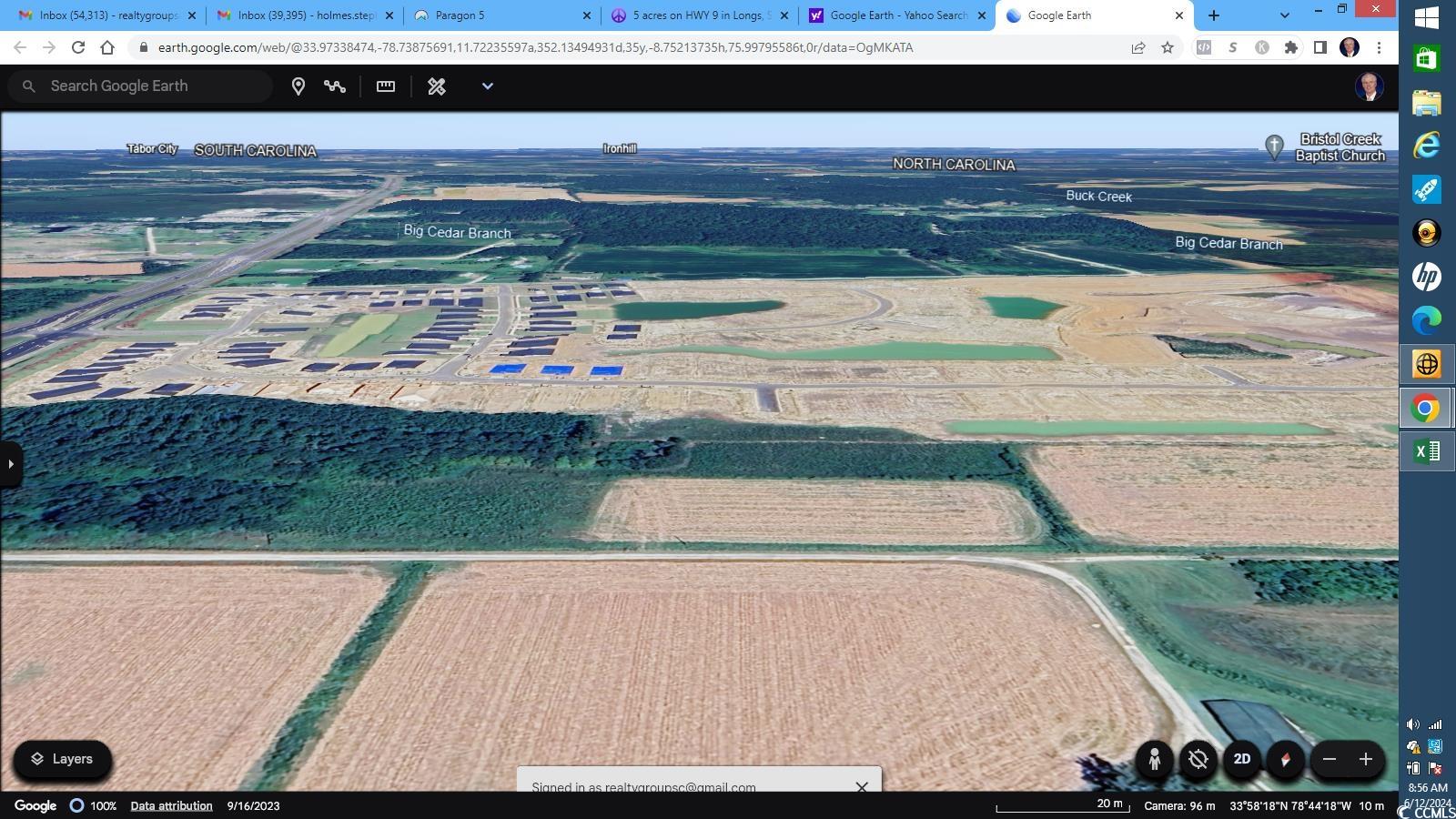Activate Street View pegman icon
1456x819 pixels.
(1154, 760)
